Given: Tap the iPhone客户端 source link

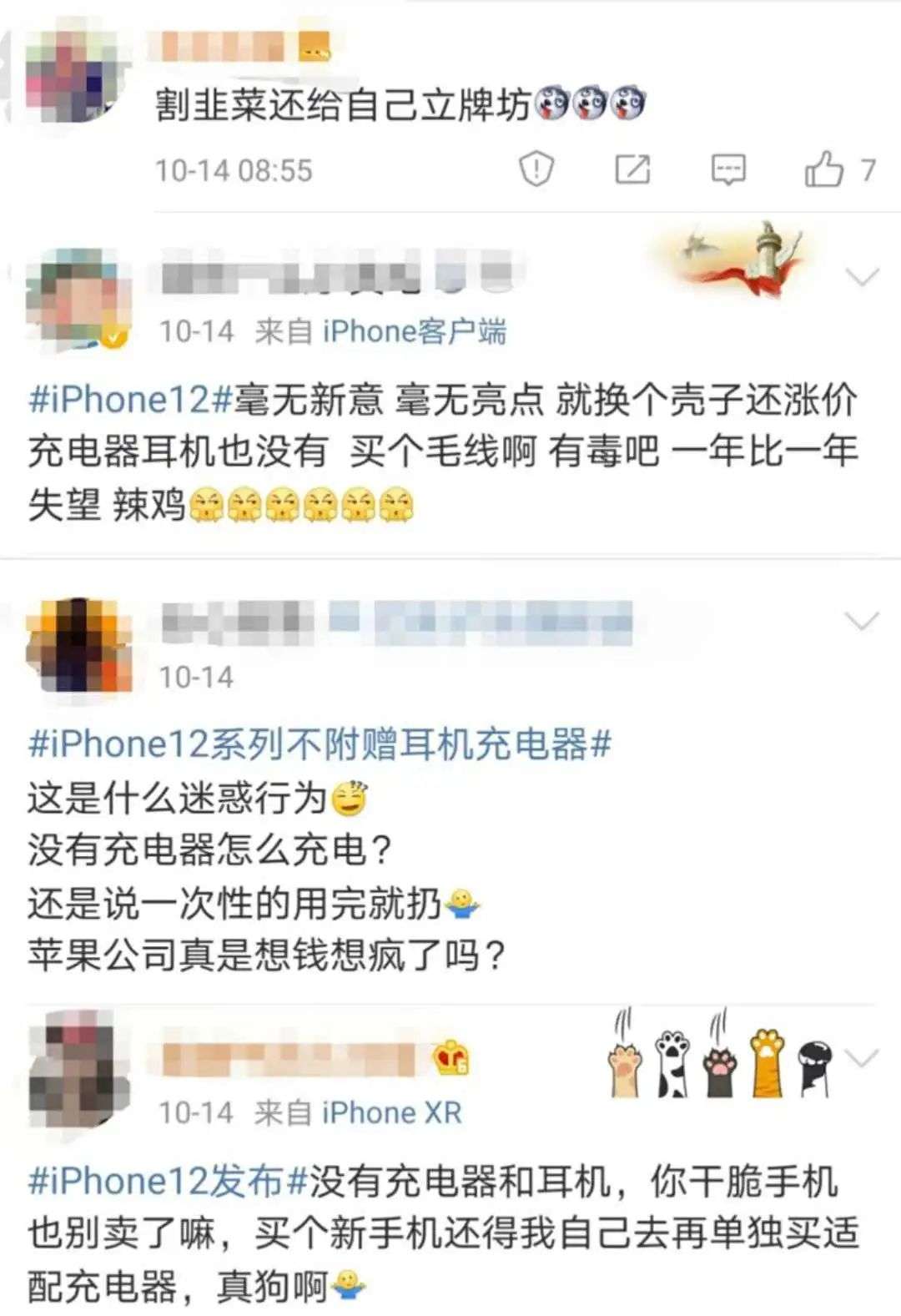Looking at the screenshot, I should (x=414, y=331).
